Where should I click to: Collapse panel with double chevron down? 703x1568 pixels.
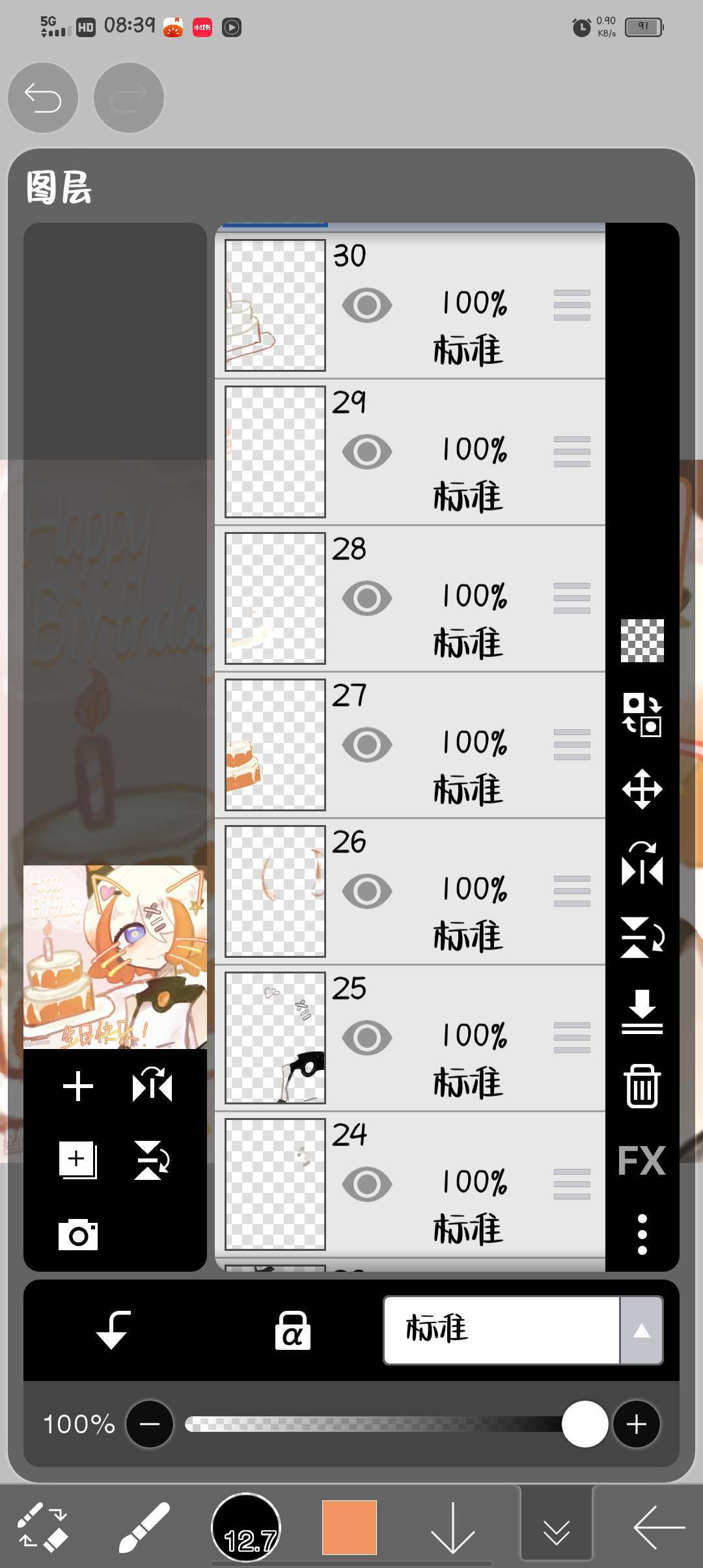pos(557,1527)
